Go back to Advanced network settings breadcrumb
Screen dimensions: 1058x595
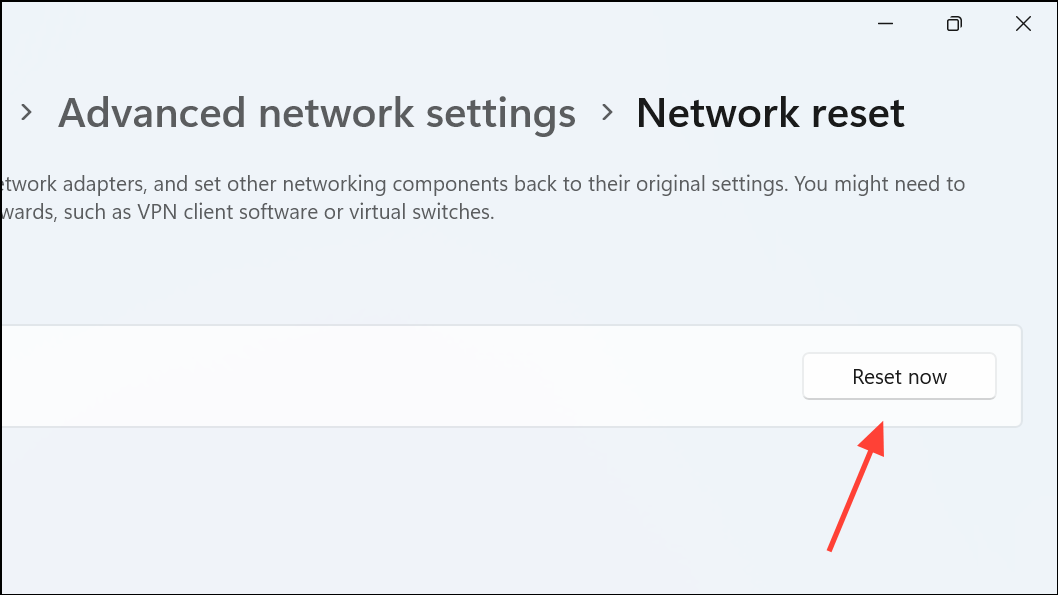click(x=316, y=113)
